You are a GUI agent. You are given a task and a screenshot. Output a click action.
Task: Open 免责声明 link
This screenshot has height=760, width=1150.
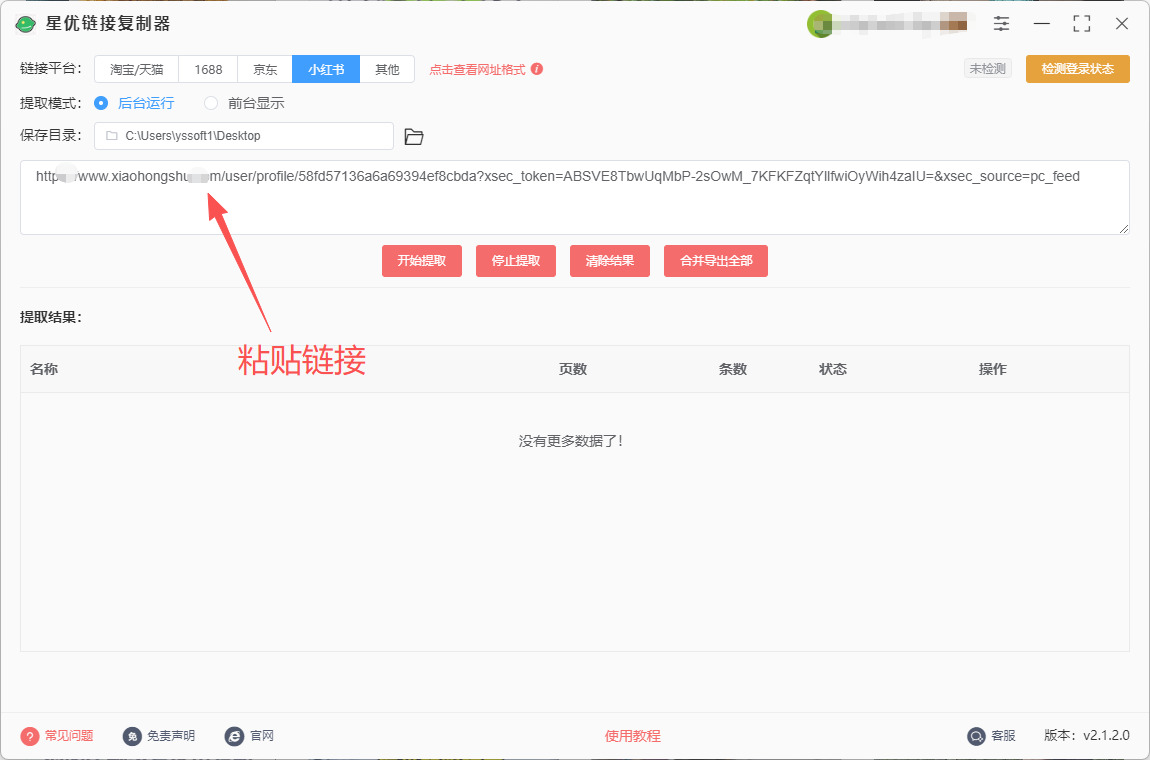point(171,736)
